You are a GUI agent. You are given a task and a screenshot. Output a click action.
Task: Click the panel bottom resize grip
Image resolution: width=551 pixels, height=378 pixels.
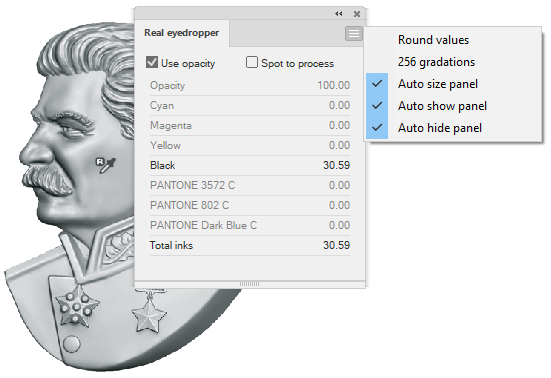click(249, 284)
